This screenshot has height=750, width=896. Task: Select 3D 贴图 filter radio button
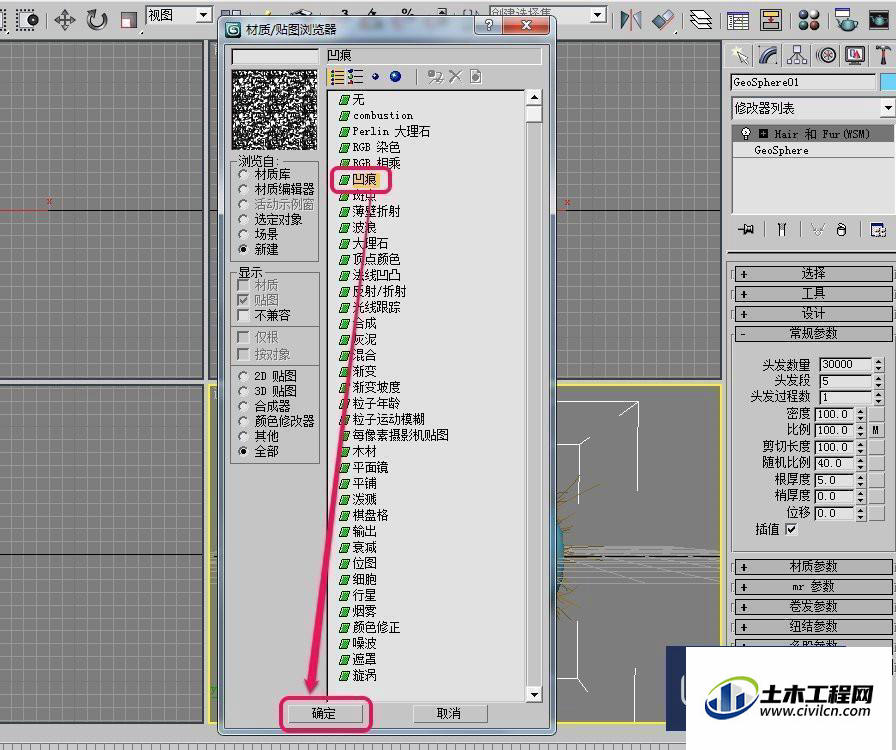[x=243, y=391]
